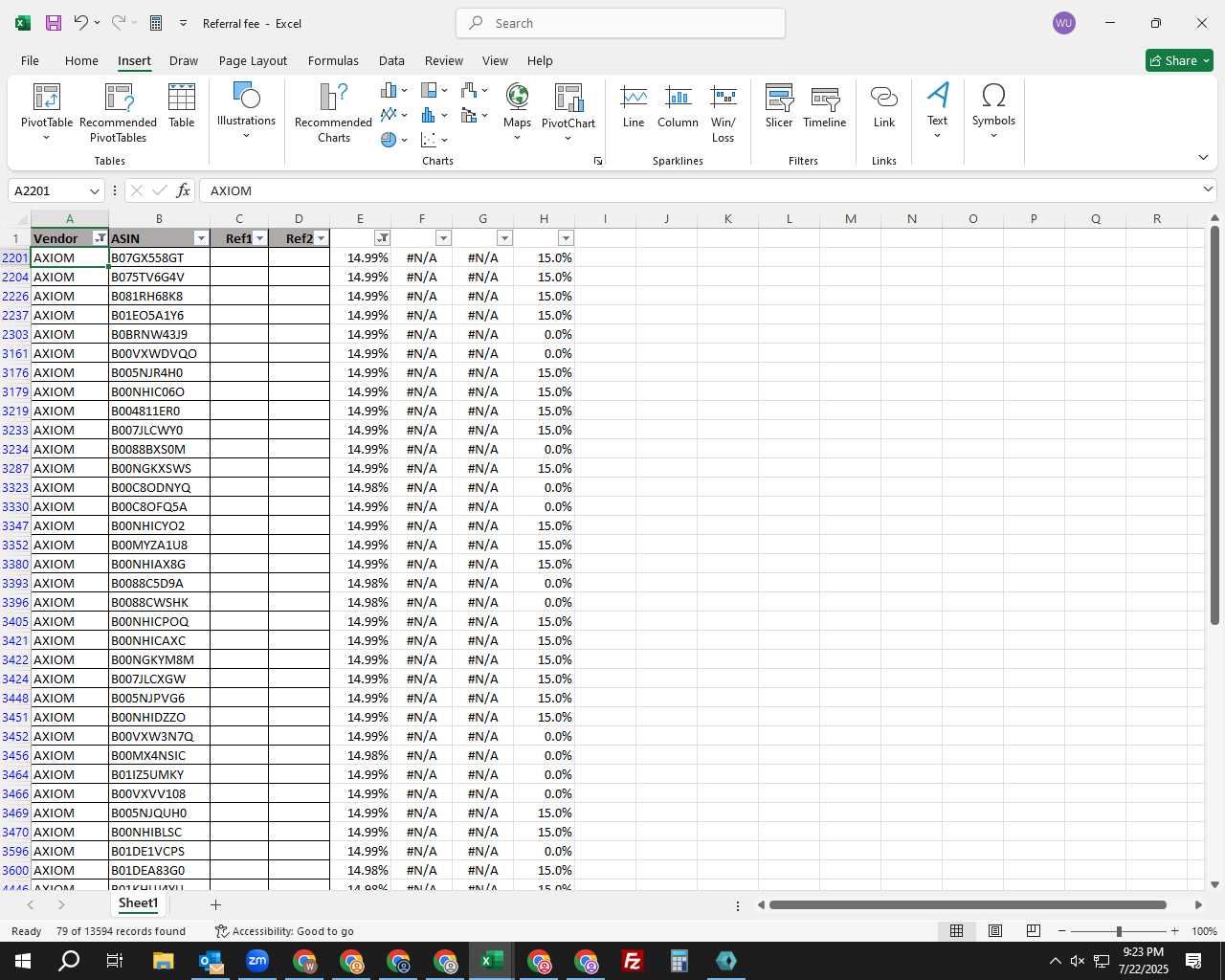Screen dimensions: 1225x980
Task: Click the Zoom in plus button
Action: (x=1174, y=931)
